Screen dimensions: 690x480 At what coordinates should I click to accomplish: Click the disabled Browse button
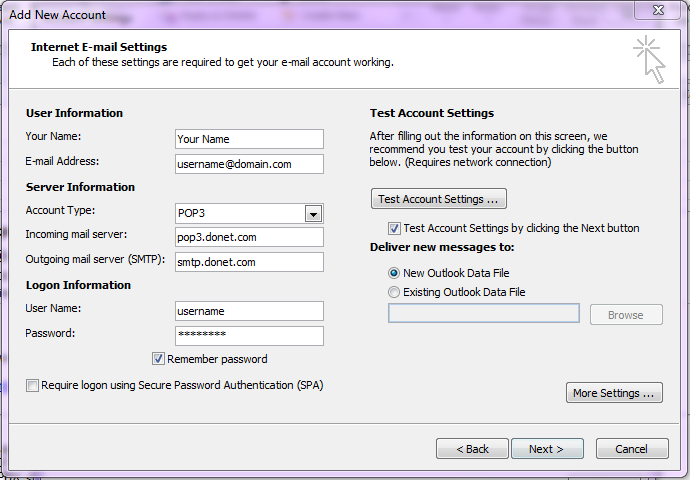(x=626, y=315)
